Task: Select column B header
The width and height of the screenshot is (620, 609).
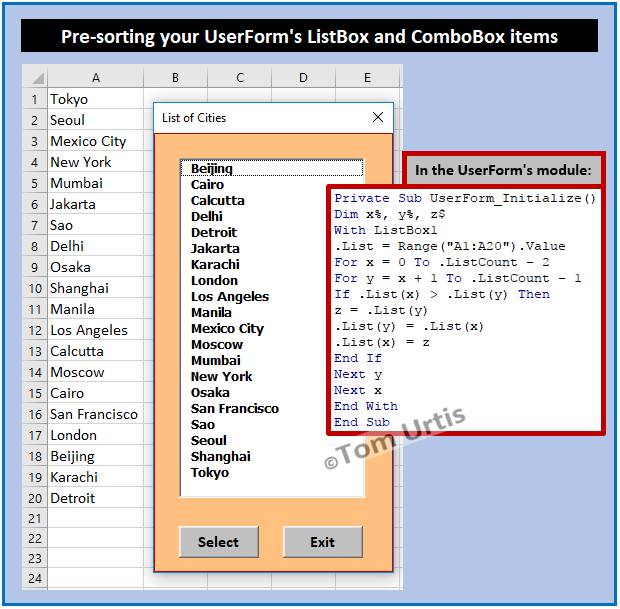Action: pos(175,77)
